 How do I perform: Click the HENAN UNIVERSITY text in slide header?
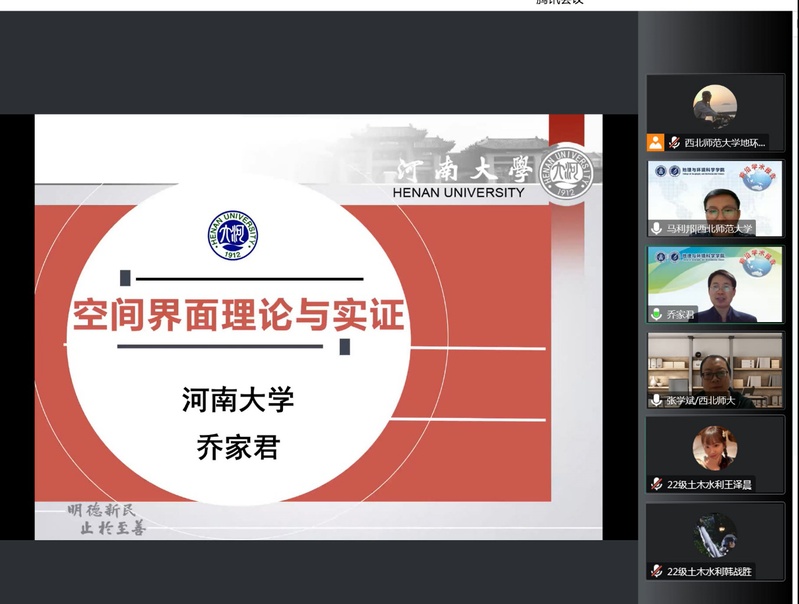tap(461, 192)
